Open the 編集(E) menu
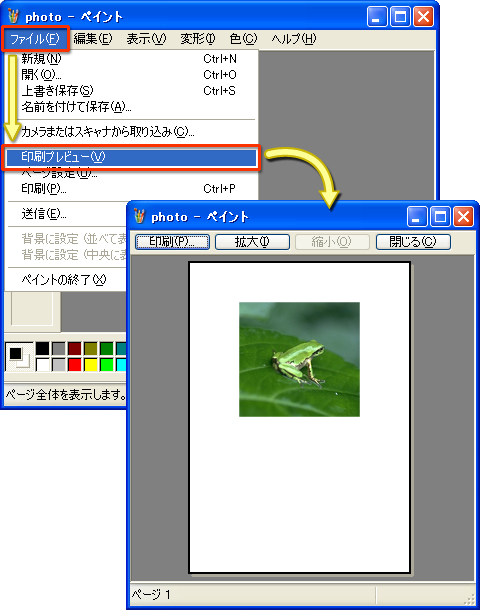 click(93, 39)
